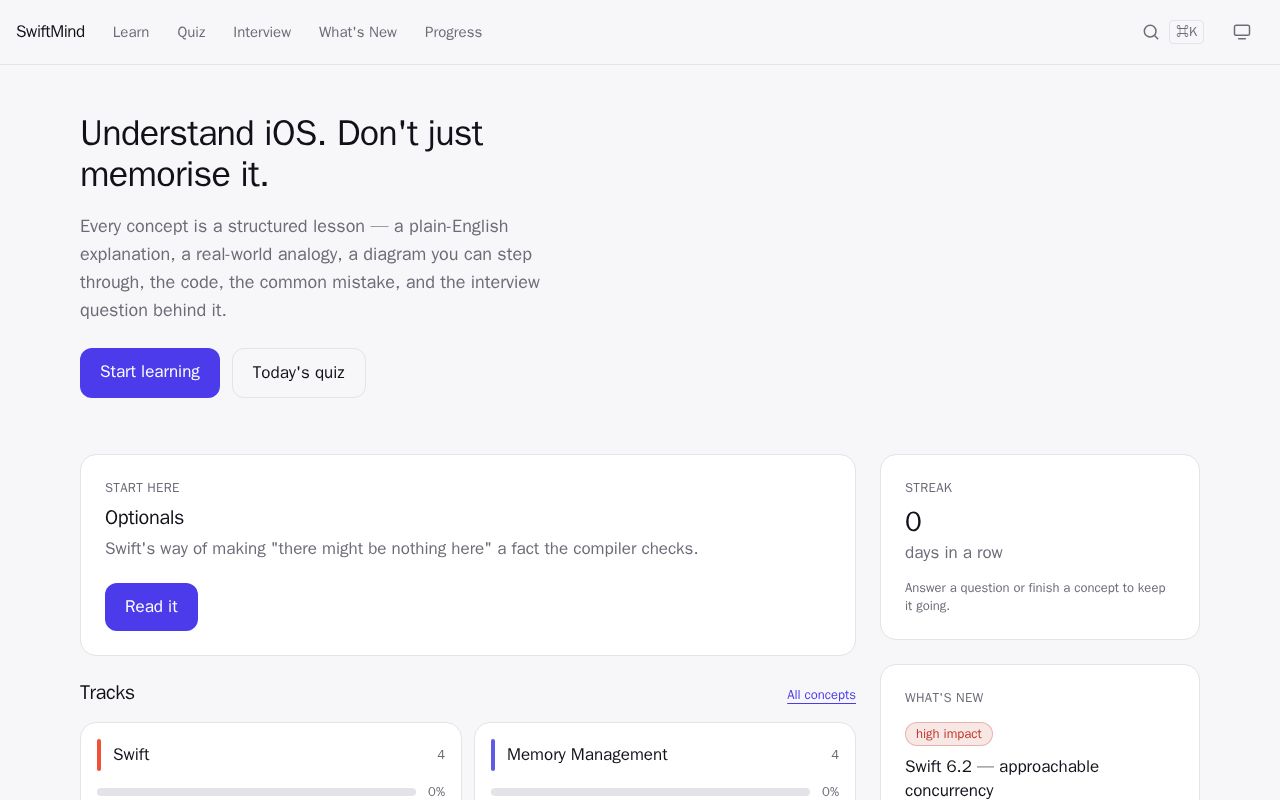Click the Swift track progress bar
The image size is (1280, 800).
click(x=256, y=792)
